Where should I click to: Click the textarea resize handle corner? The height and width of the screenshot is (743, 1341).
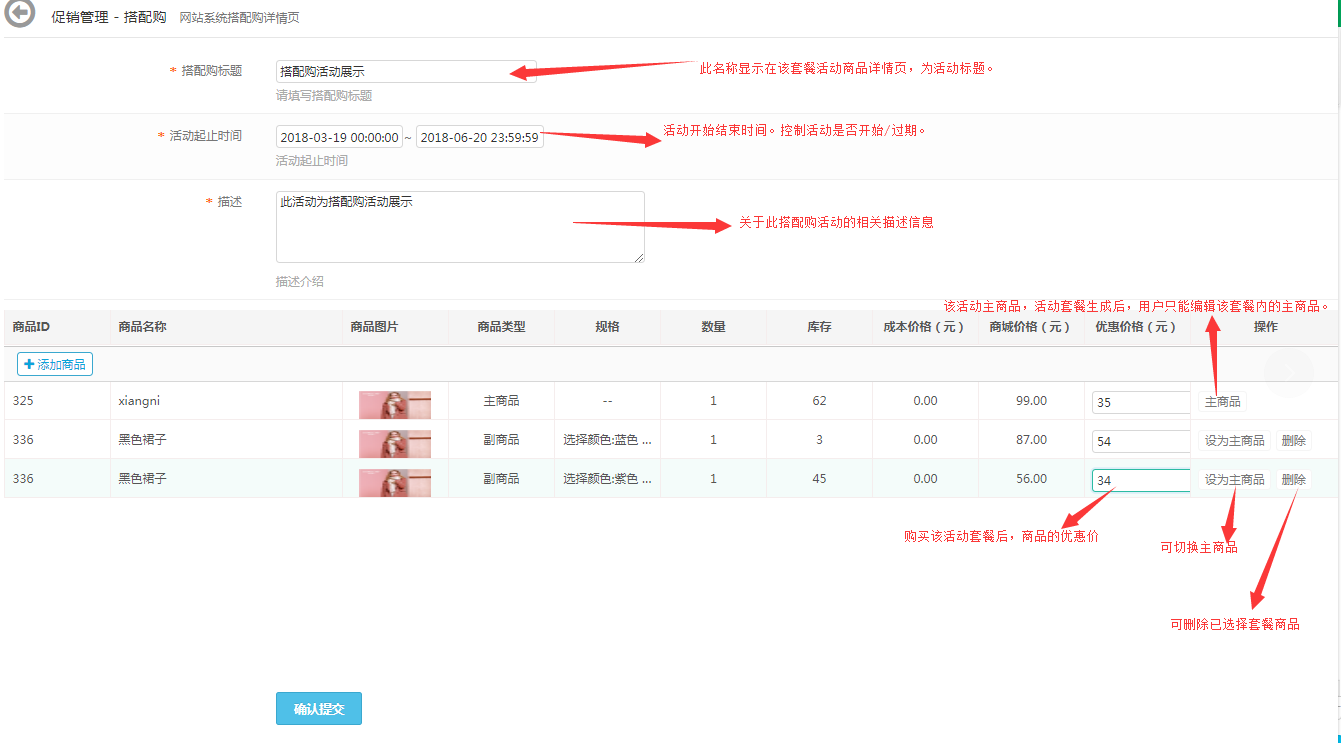(639, 257)
